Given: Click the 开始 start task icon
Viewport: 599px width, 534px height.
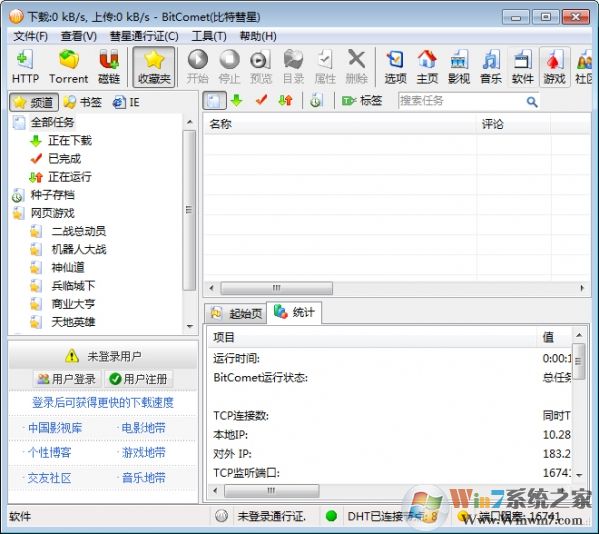Looking at the screenshot, I should coord(198,67).
